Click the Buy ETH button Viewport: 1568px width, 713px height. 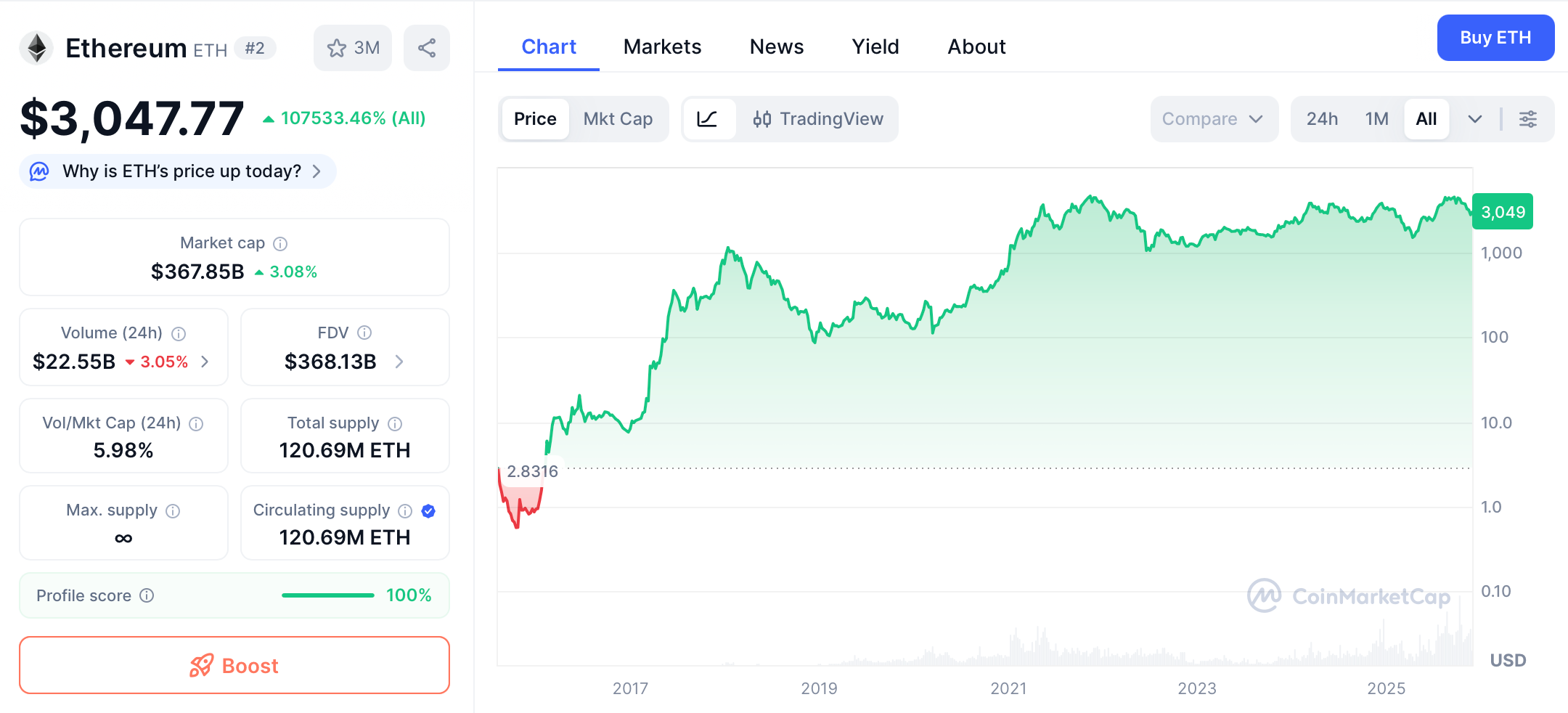tap(1495, 38)
